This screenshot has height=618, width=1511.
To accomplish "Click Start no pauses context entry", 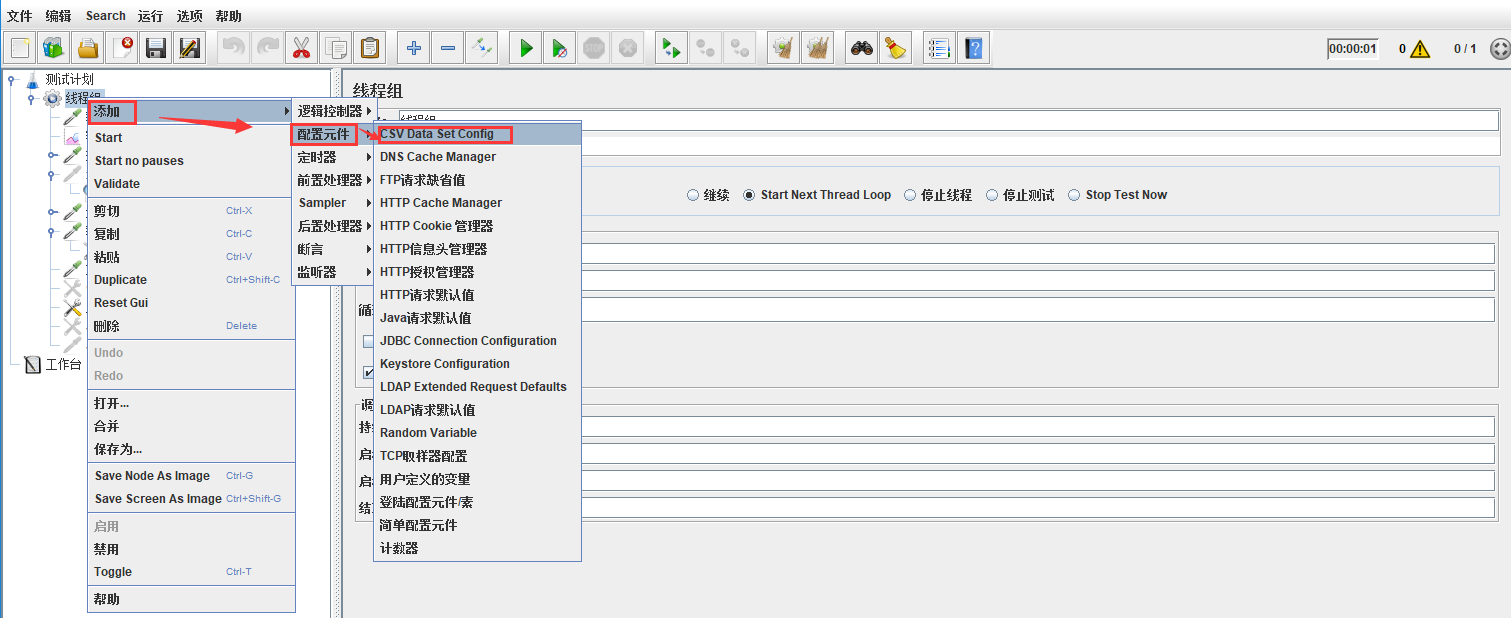I will 191,161.
